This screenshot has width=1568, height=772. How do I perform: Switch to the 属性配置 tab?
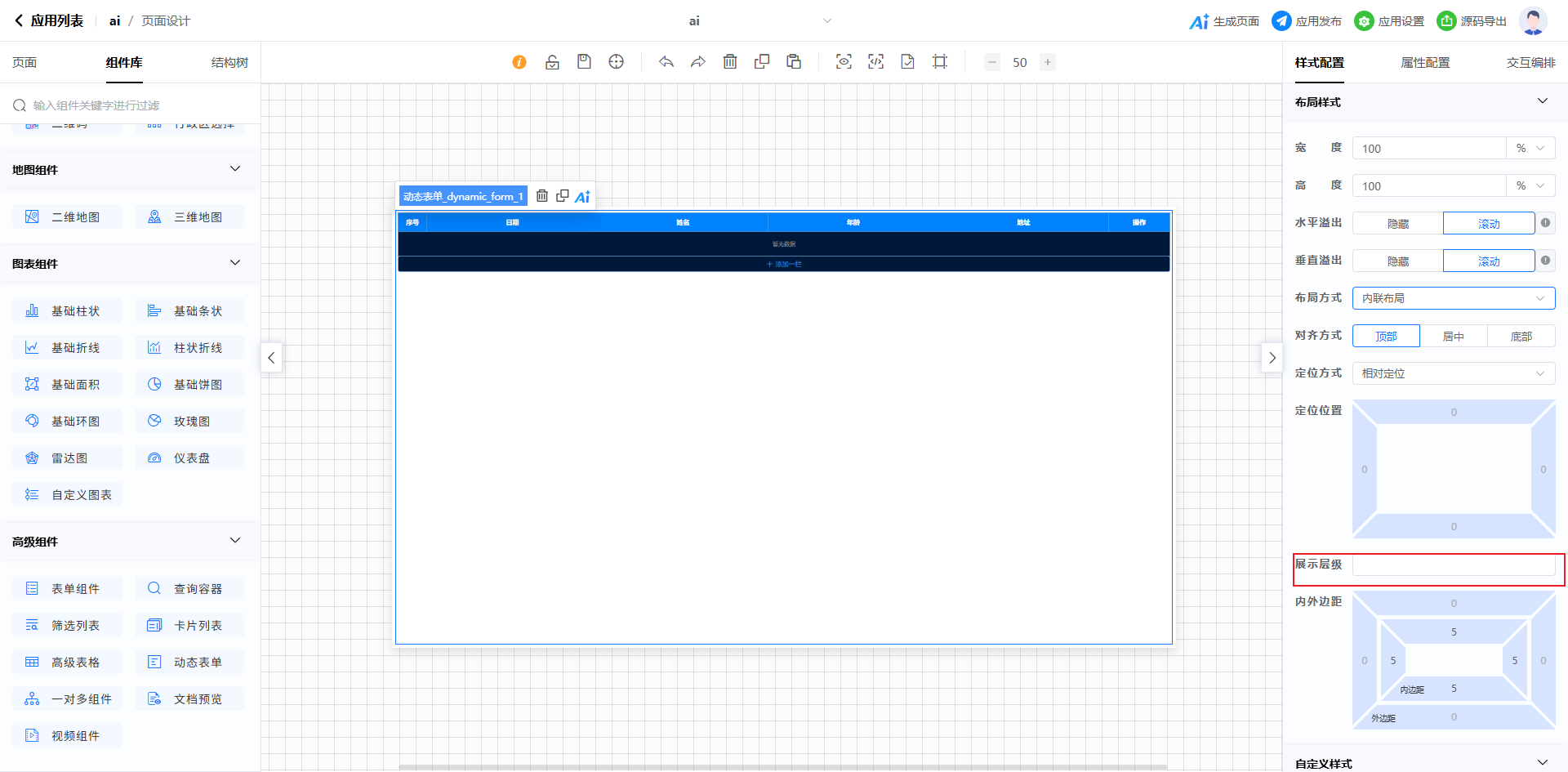coord(1425,63)
